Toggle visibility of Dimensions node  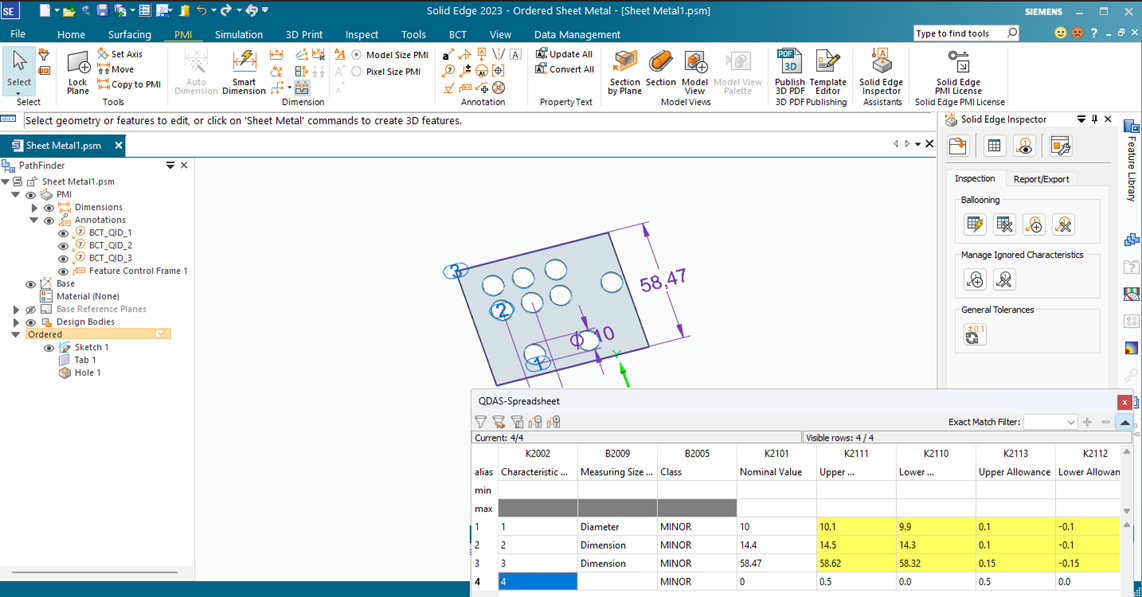click(49, 207)
